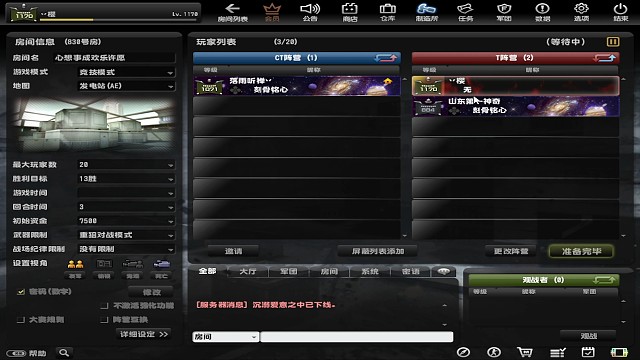Open the 游戏模式 game mode dropdown
Viewport: 640px width, 360px height.
click(x=126, y=72)
